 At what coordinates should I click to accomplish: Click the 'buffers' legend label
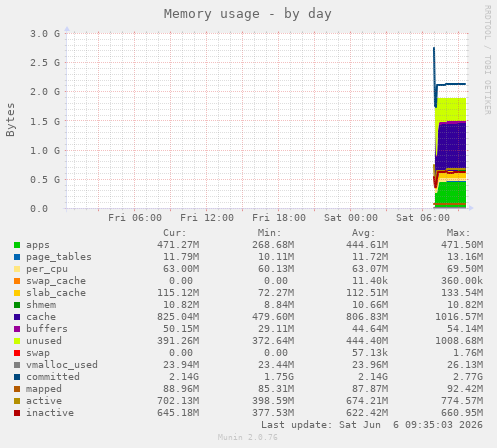(47, 329)
